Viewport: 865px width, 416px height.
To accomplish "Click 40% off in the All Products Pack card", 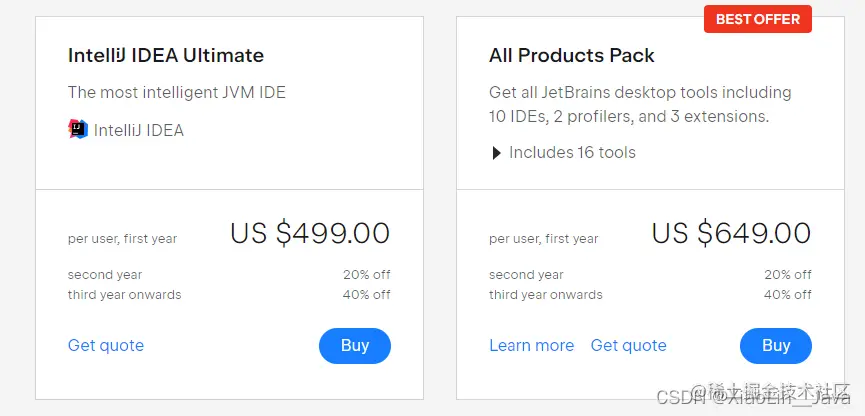I will (x=788, y=295).
